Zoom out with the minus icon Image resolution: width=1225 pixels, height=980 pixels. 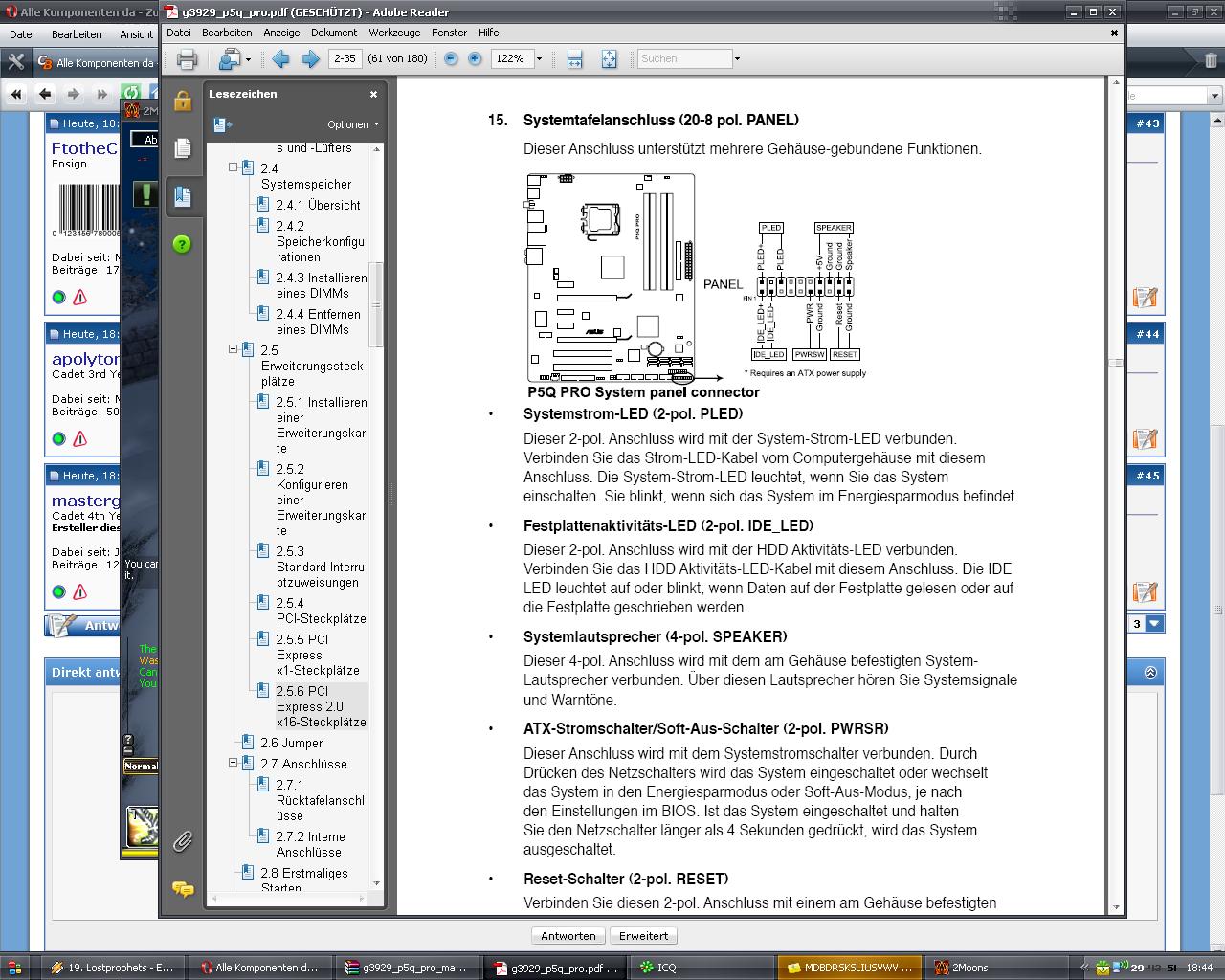click(451, 58)
